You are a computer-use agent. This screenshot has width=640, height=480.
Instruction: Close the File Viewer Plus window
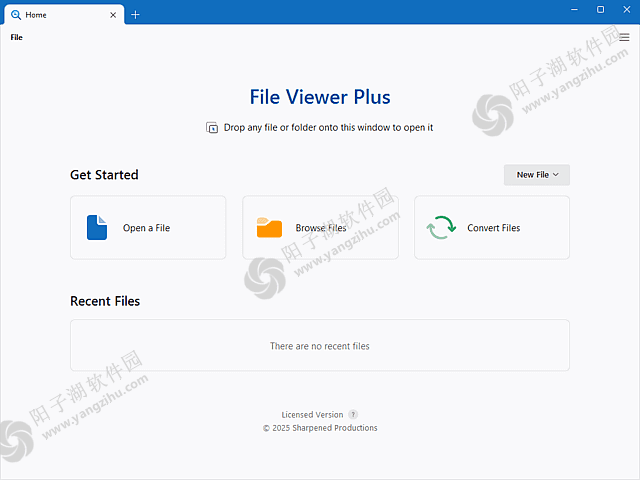coord(627,9)
